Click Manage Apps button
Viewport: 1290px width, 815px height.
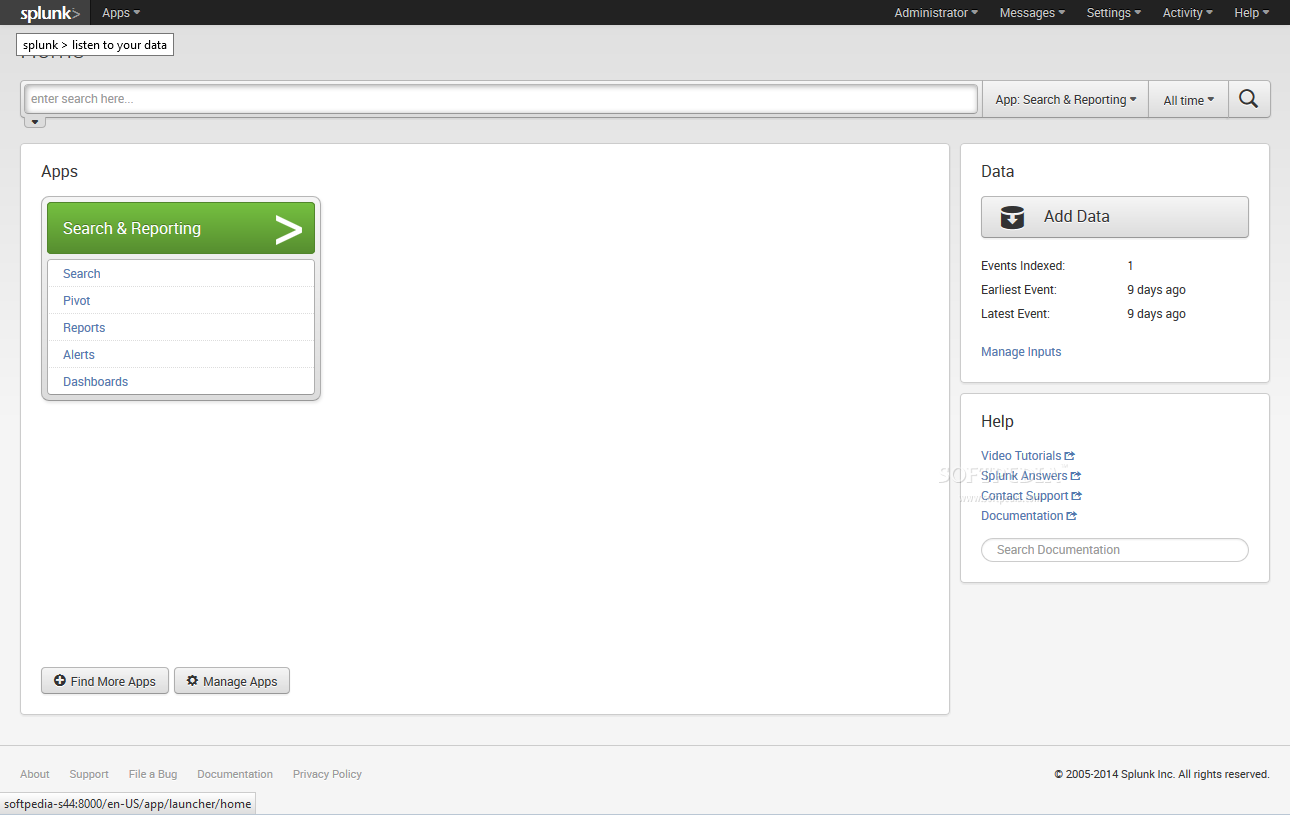pos(232,681)
